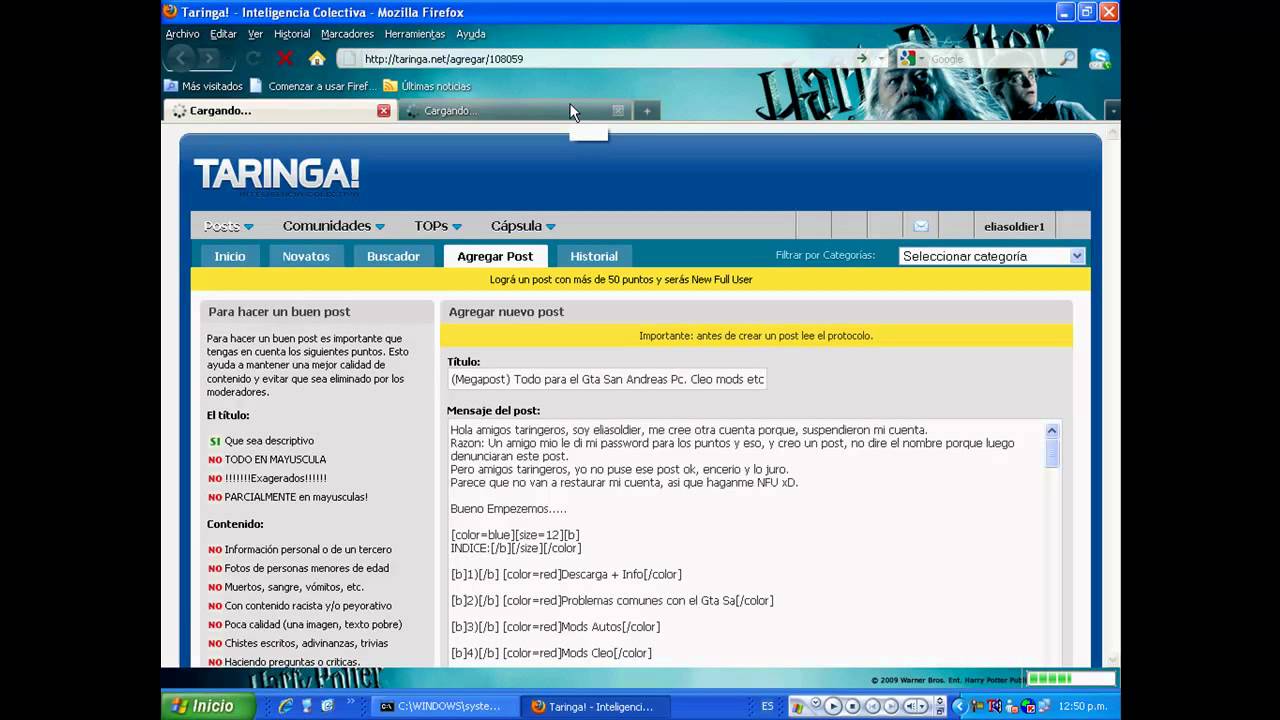
Task: Open the Ver menu
Action: pos(255,34)
